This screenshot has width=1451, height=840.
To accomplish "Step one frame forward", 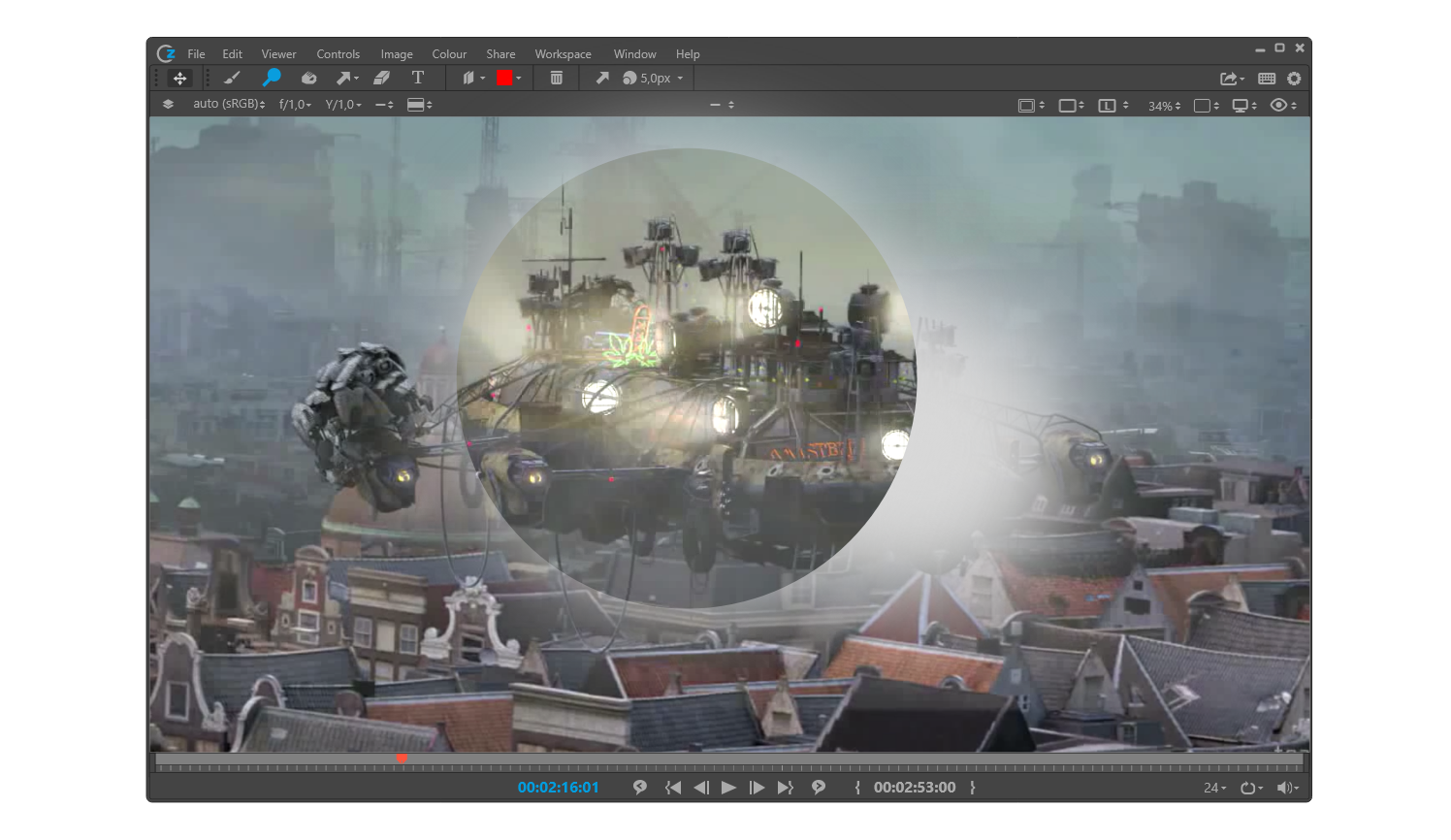I will tap(757, 787).
